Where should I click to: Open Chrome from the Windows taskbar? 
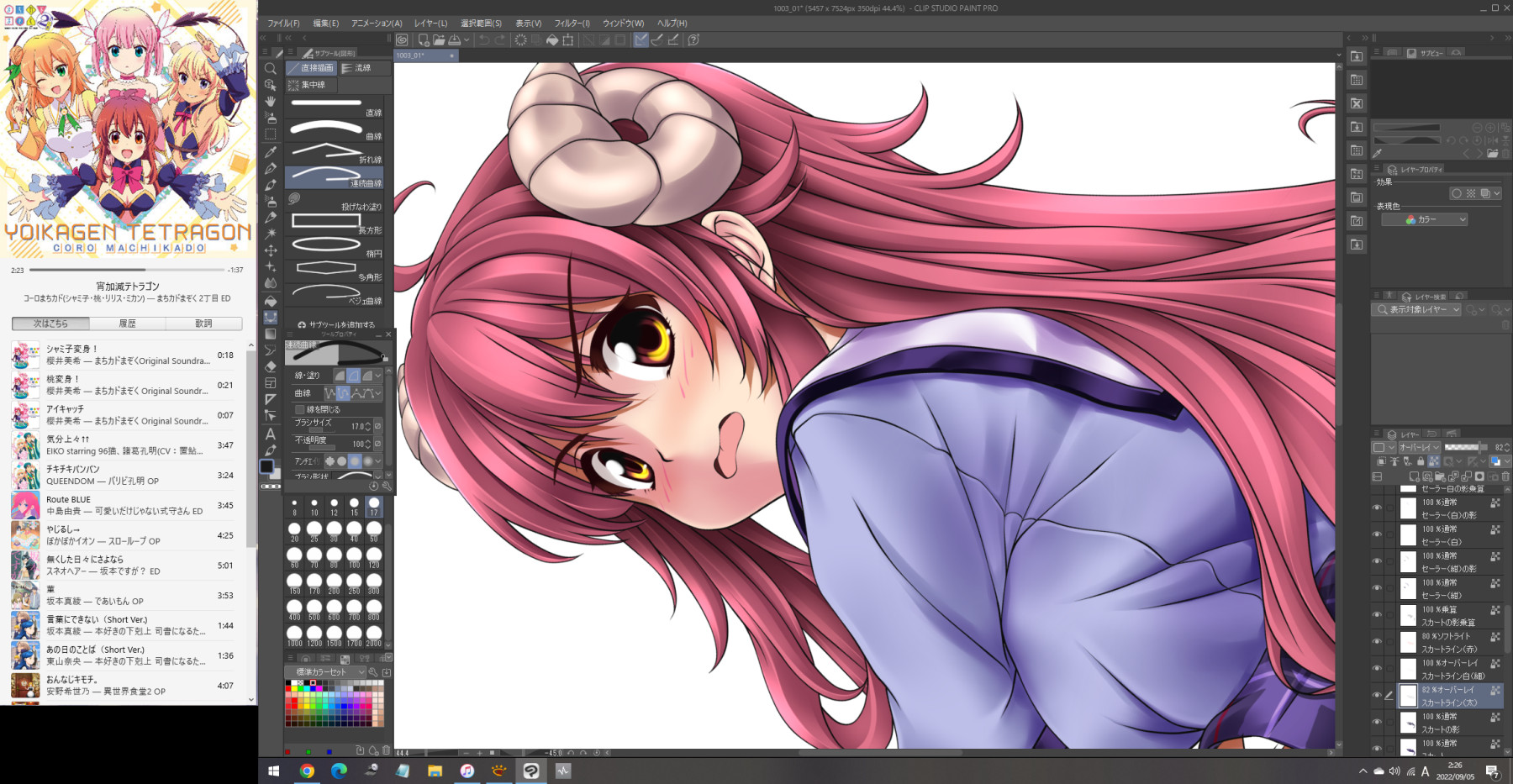tap(307, 771)
